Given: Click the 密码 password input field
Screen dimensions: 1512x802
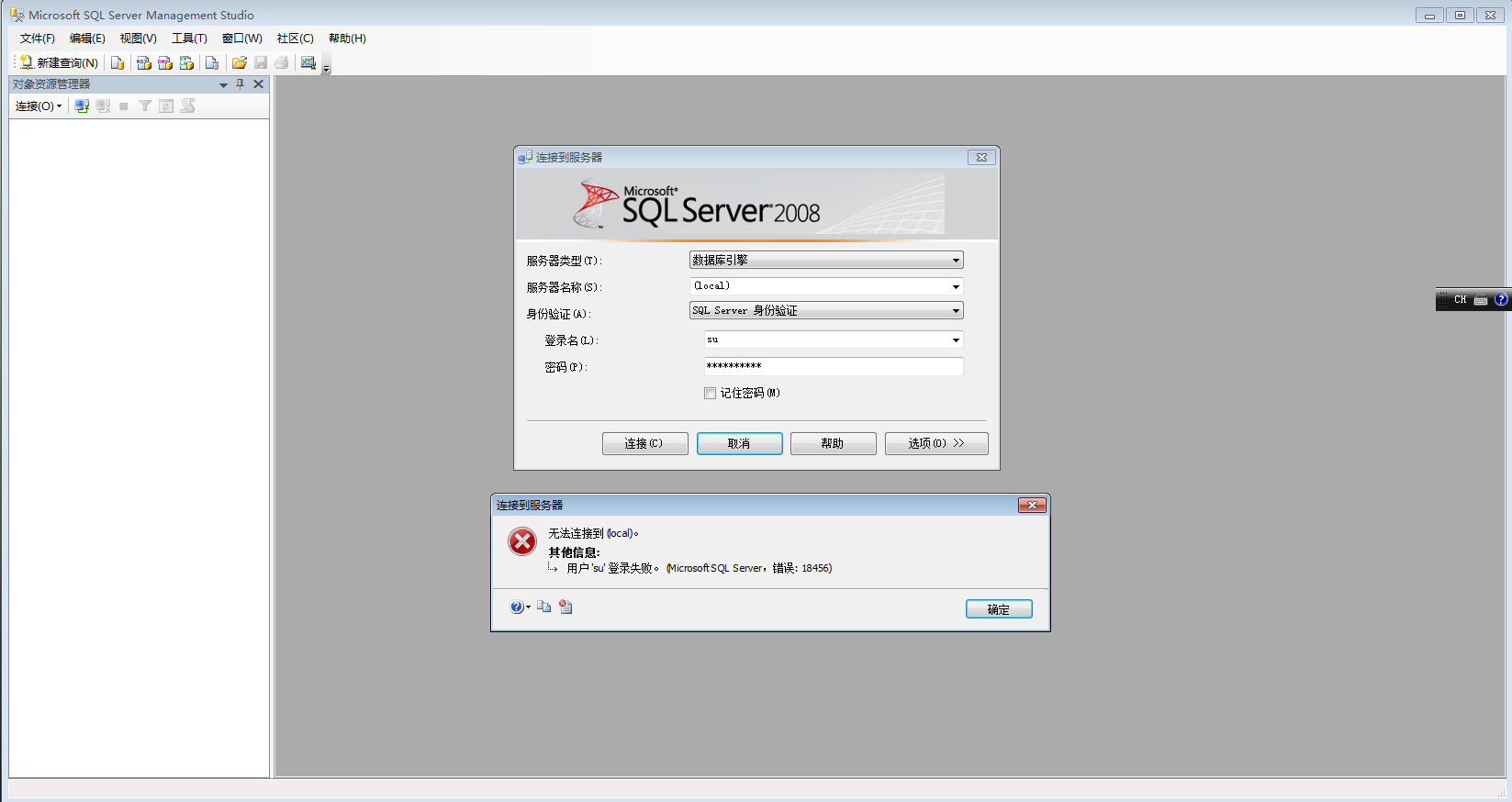Looking at the screenshot, I should 834,366.
